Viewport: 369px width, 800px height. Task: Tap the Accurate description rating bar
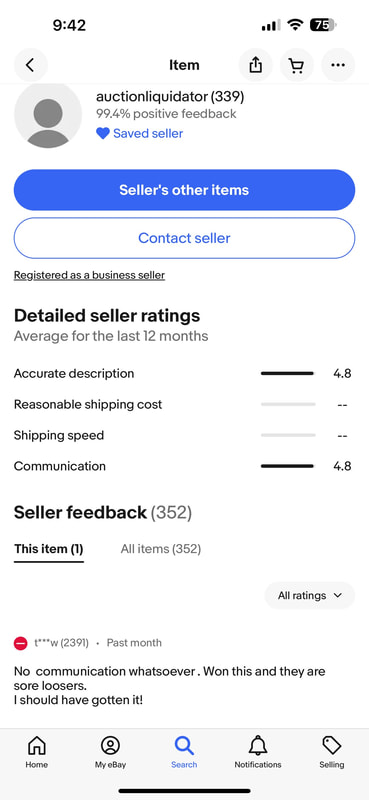(x=287, y=373)
